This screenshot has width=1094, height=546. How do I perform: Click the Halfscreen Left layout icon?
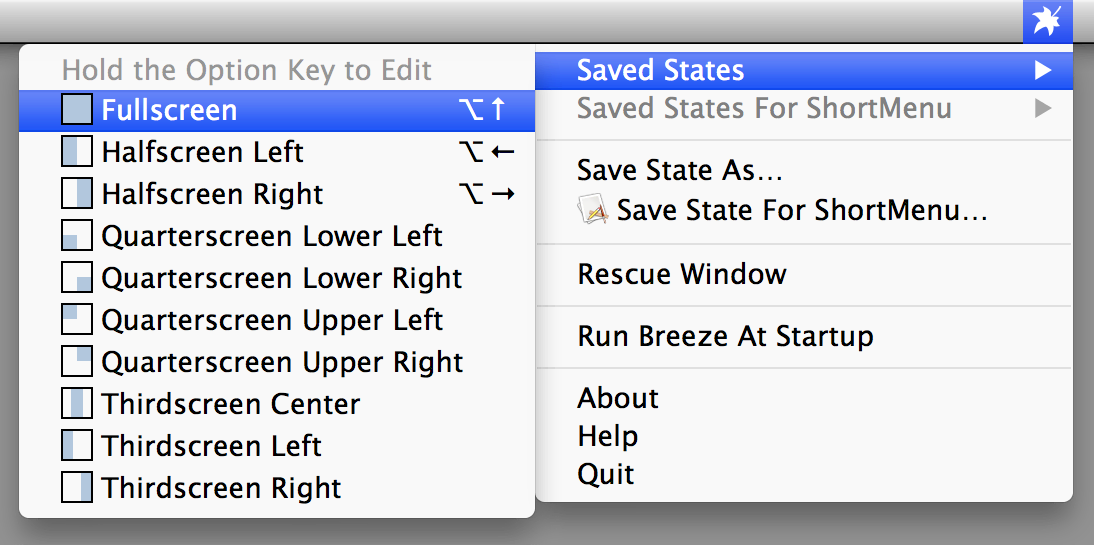click(76, 152)
